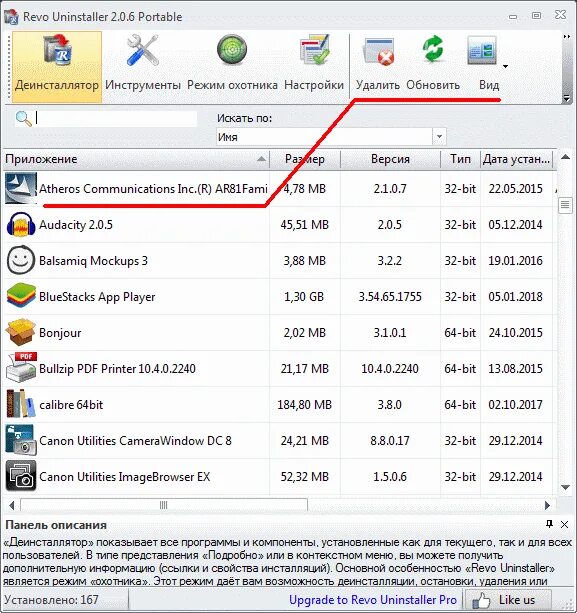577x613 pixels.
Task: Click the toolbar options arrow at bottom right
Action: (566, 98)
